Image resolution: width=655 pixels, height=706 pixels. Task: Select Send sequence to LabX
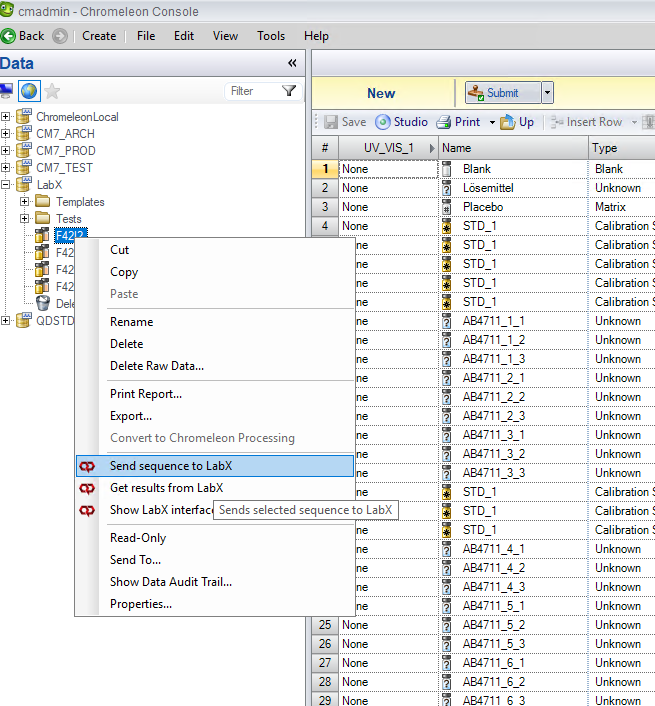pos(215,466)
